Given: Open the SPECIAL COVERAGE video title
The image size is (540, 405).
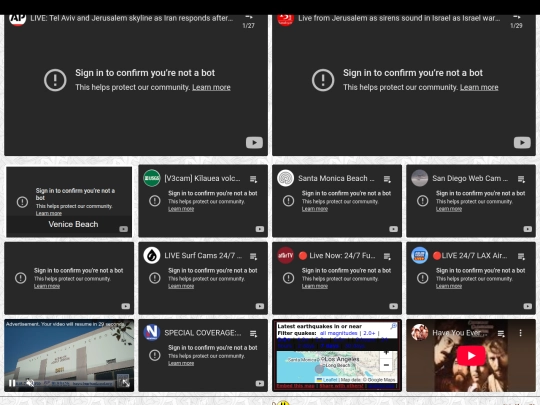Looking at the screenshot, I should [x=203, y=333].
